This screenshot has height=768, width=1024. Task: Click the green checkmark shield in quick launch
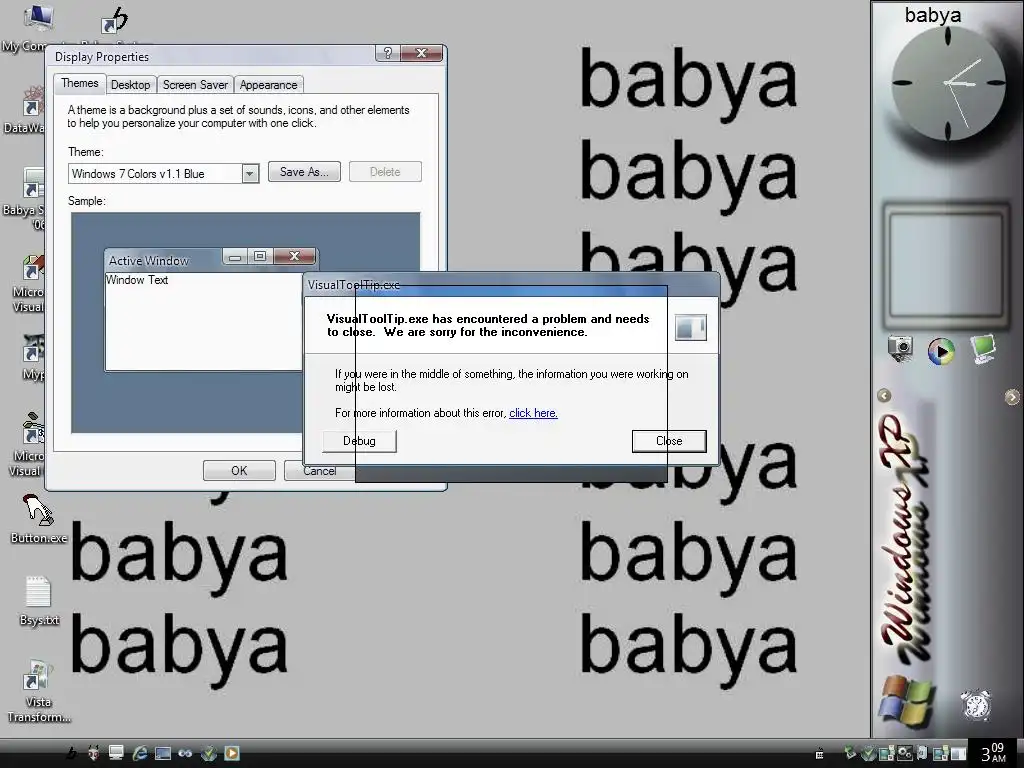[x=208, y=753]
